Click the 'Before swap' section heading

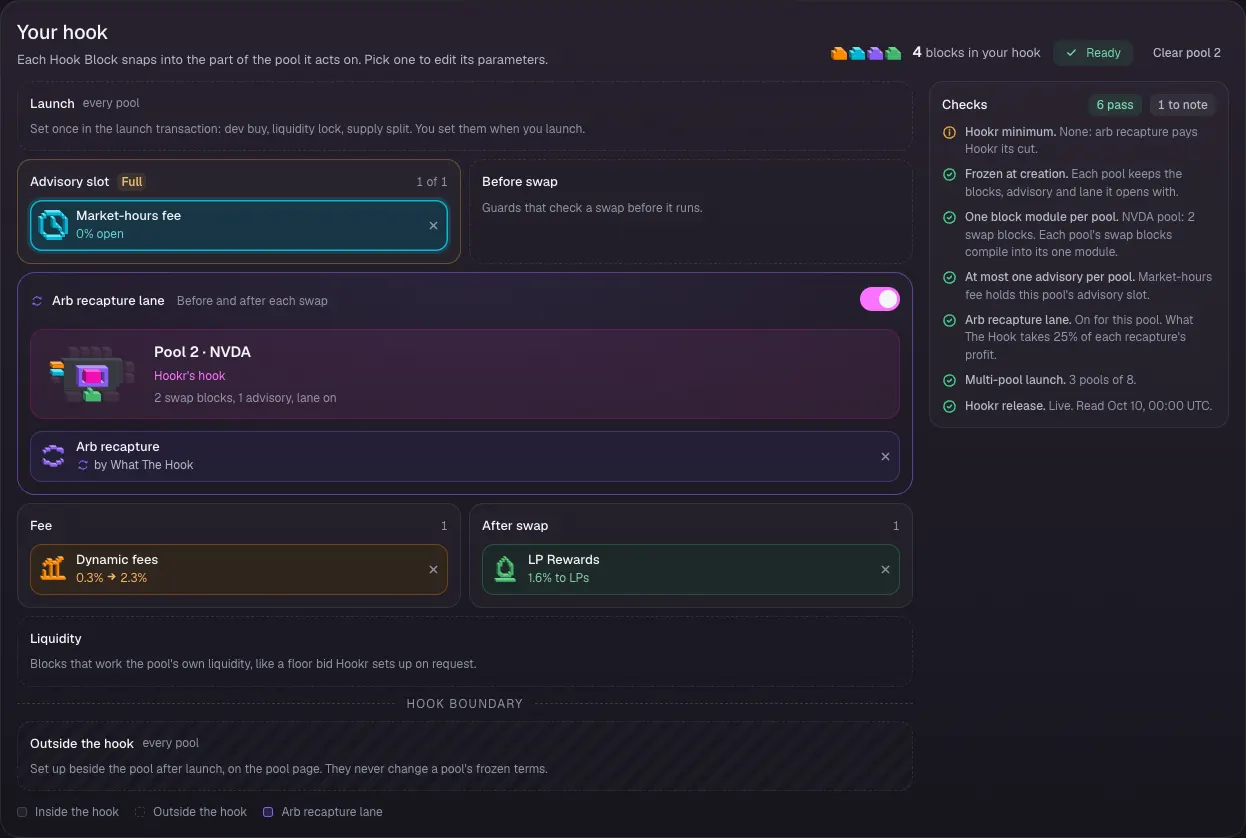(520, 182)
